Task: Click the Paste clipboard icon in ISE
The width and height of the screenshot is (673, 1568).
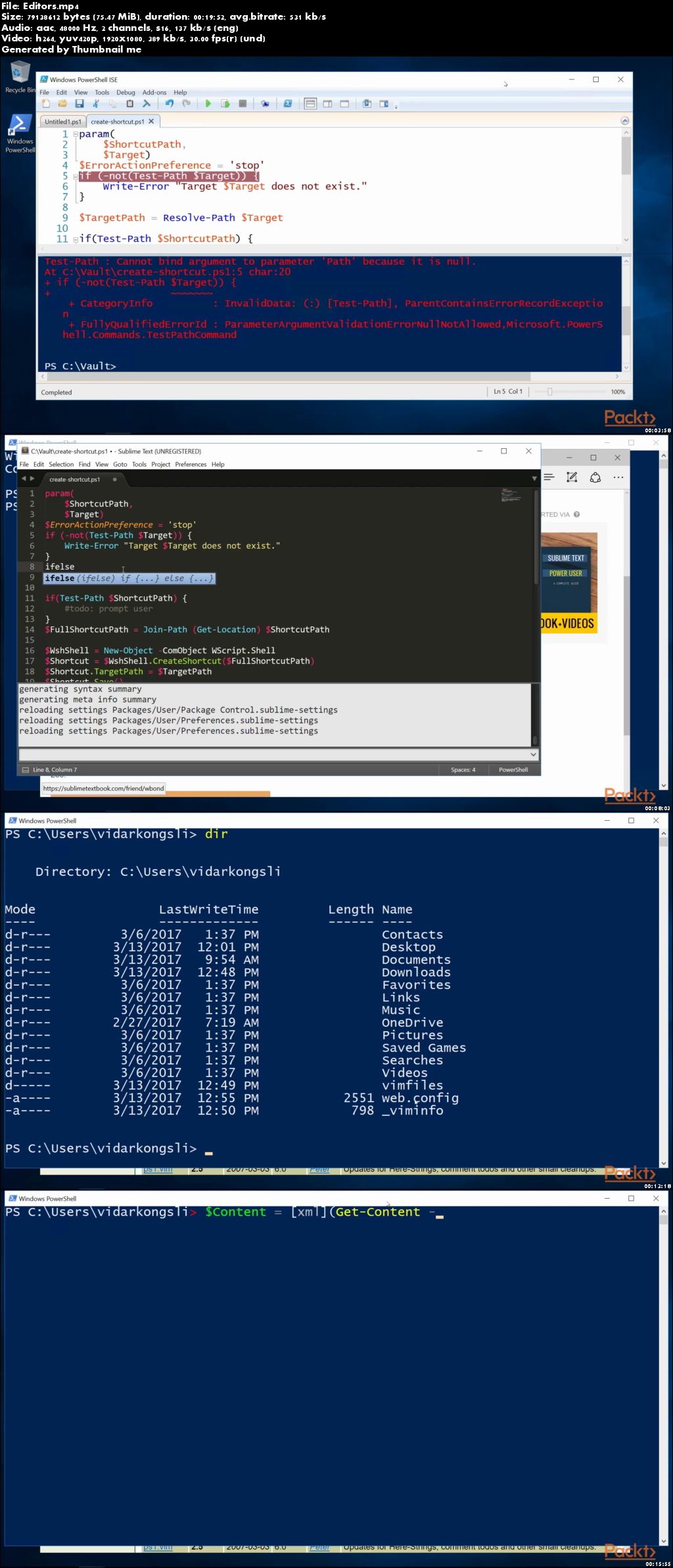Action: tap(129, 104)
